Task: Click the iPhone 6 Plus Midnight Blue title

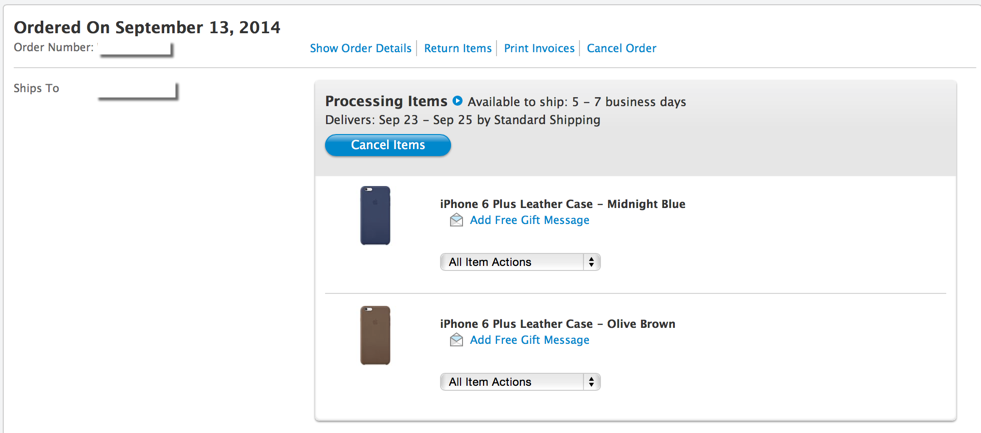Action: pos(562,204)
